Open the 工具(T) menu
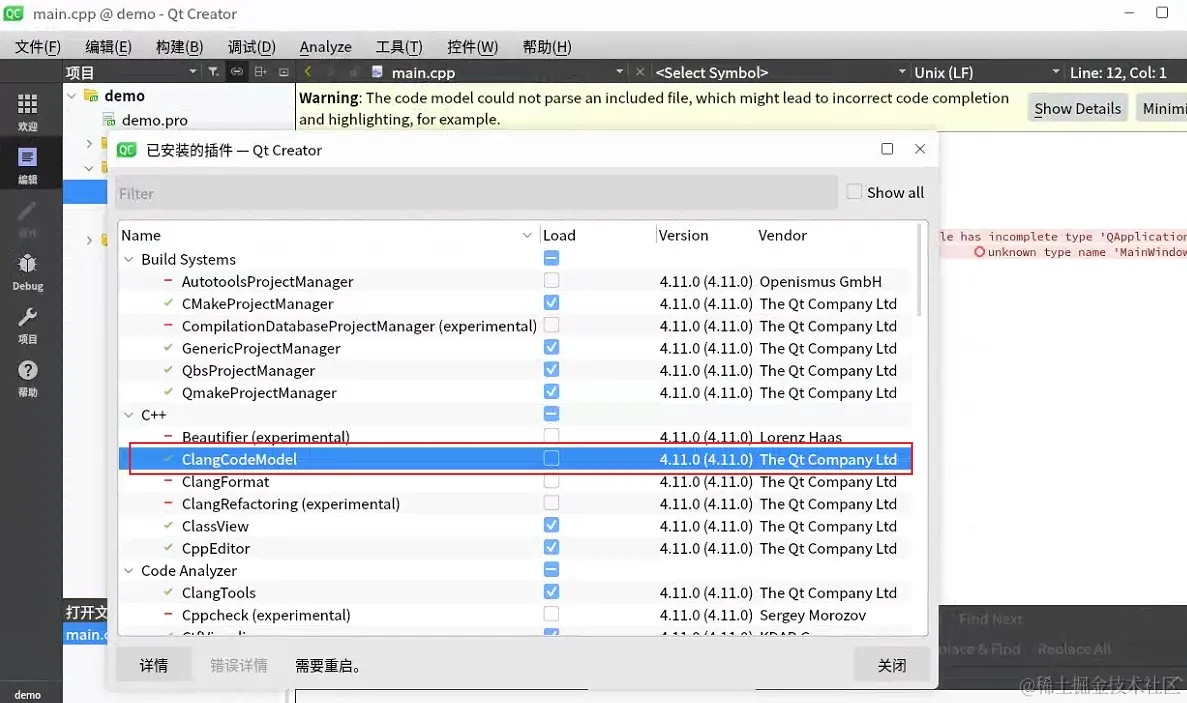 (399, 47)
